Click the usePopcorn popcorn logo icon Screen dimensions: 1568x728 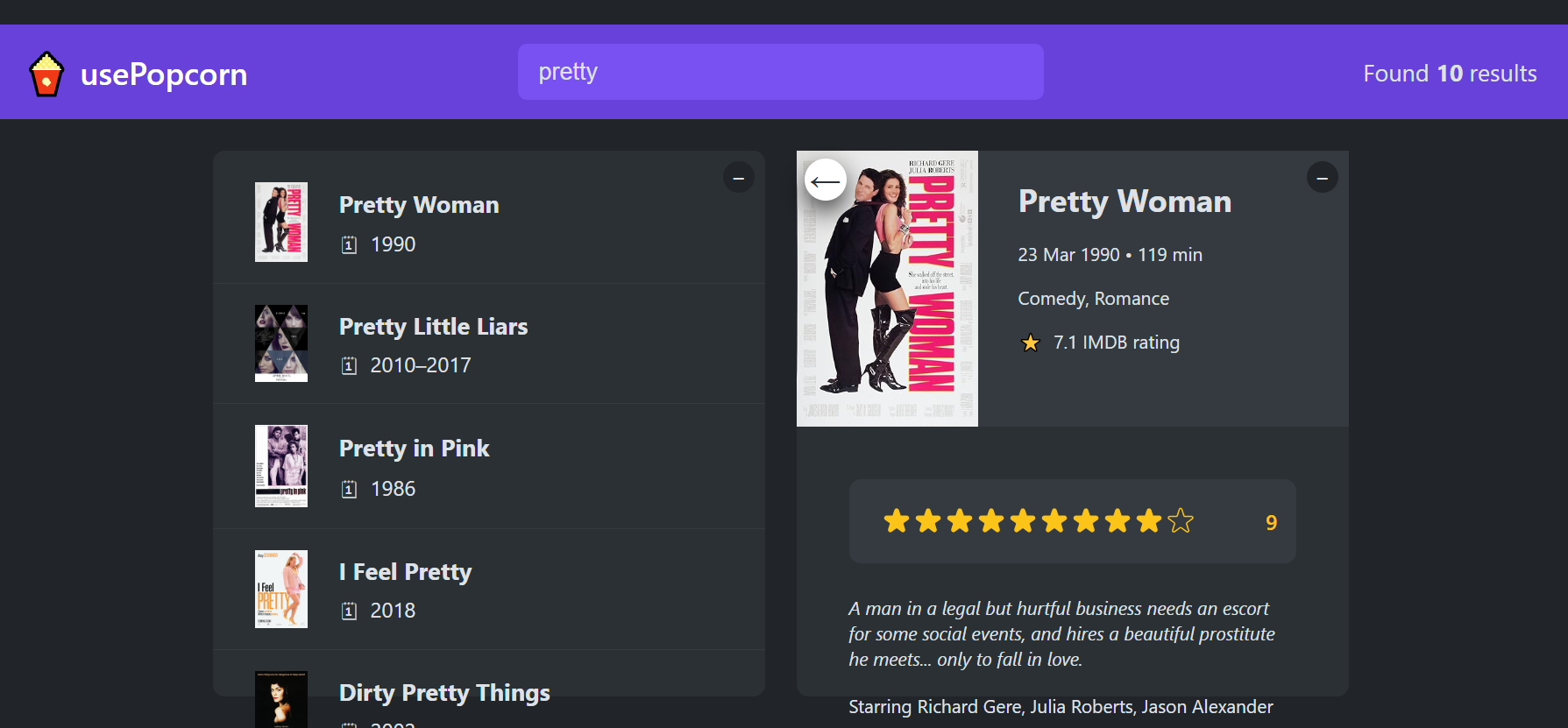[46, 74]
